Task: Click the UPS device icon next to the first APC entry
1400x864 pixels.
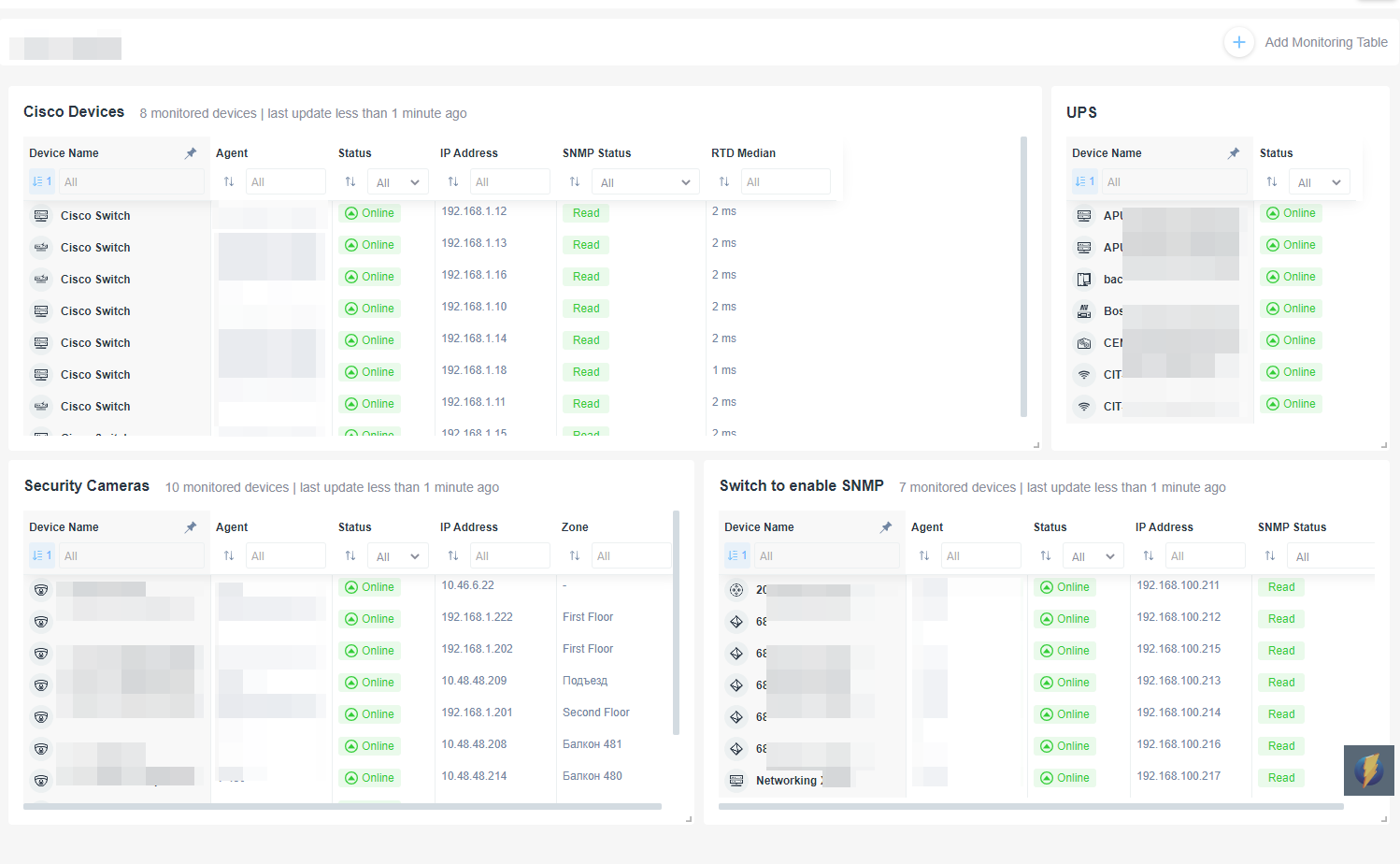Action: tap(1084, 215)
